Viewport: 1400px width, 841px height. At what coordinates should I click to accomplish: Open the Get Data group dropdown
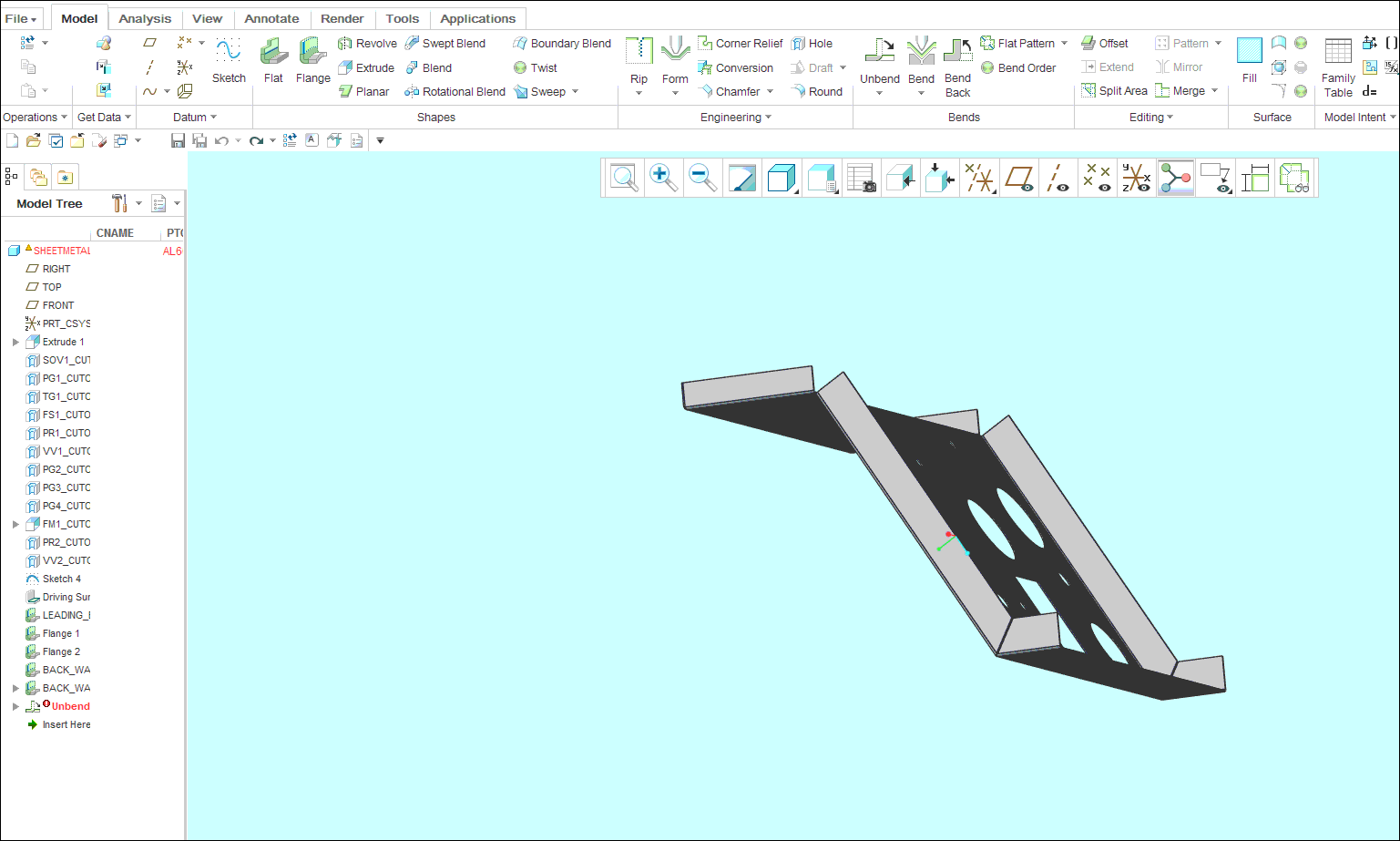point(104,117)
